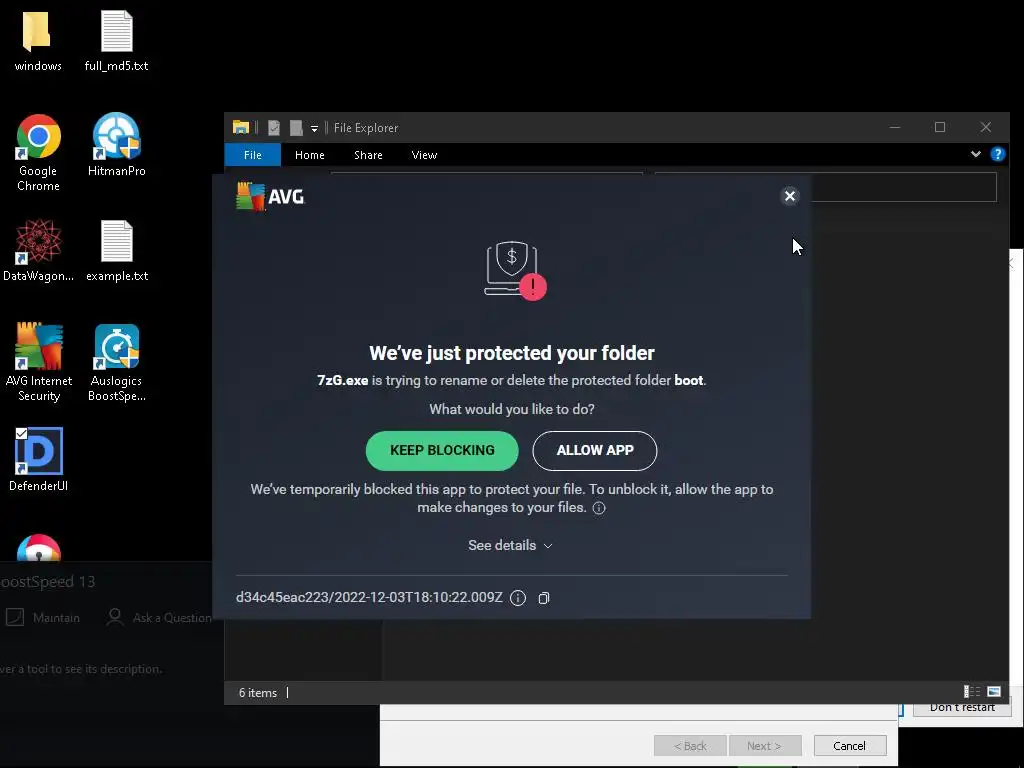
Task: Launch HitmanPro desktop shortcut
Action: pos(116,145)
